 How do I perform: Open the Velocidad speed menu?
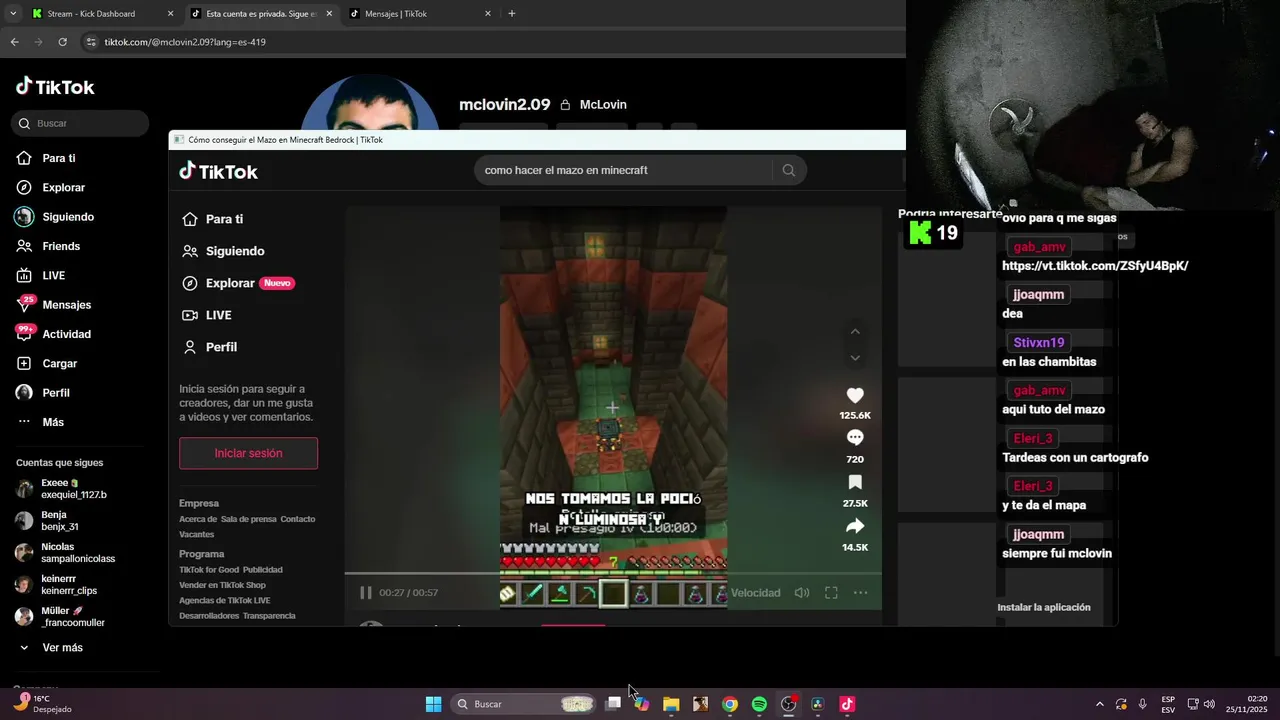point(755,593)
